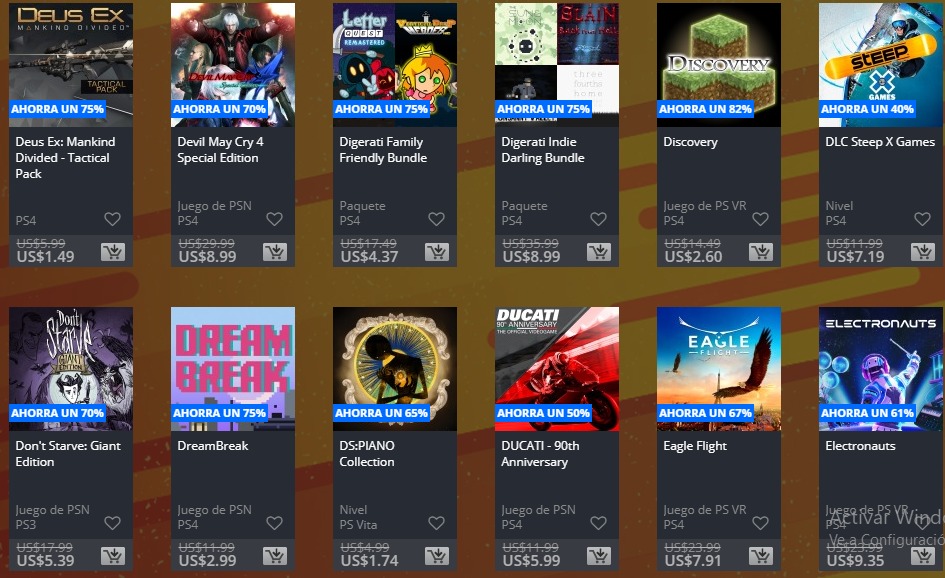The width and height of the screenshot is (945, 578).
Task: Open the Deus Ex Mankind Divided cover image
Action: (71, 65)
